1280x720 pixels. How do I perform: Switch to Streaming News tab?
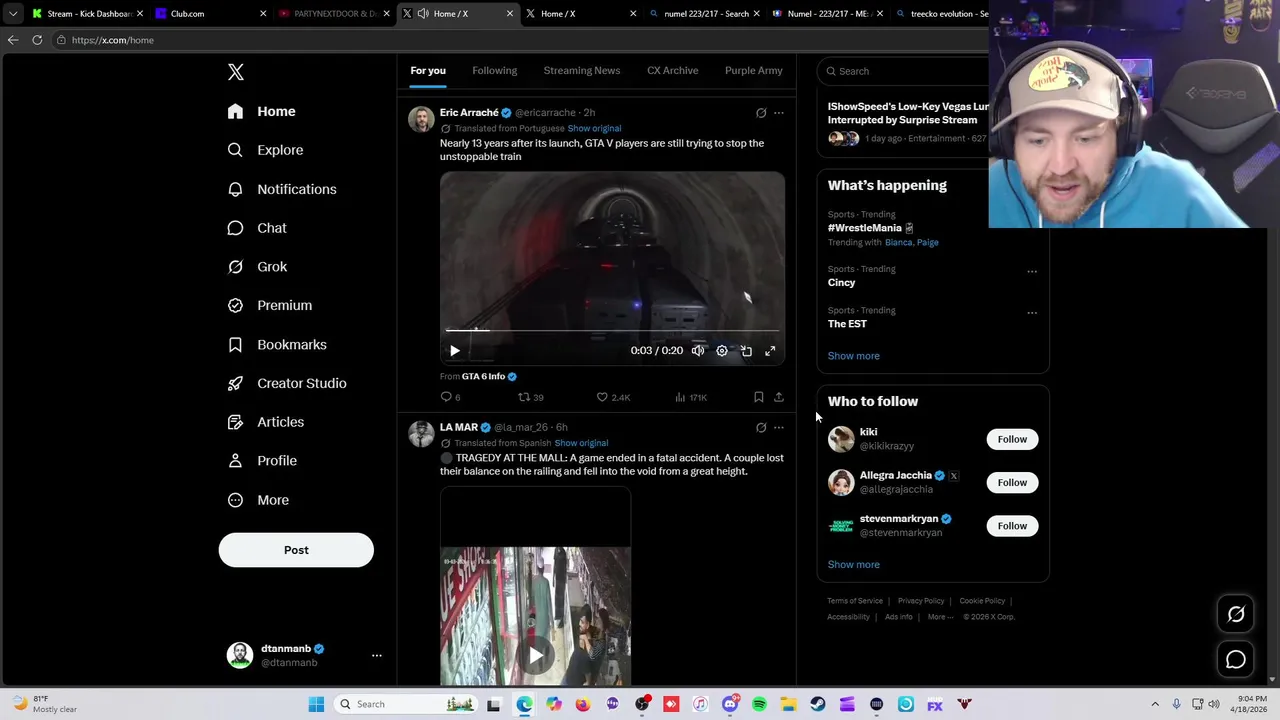tap(582, 71)
